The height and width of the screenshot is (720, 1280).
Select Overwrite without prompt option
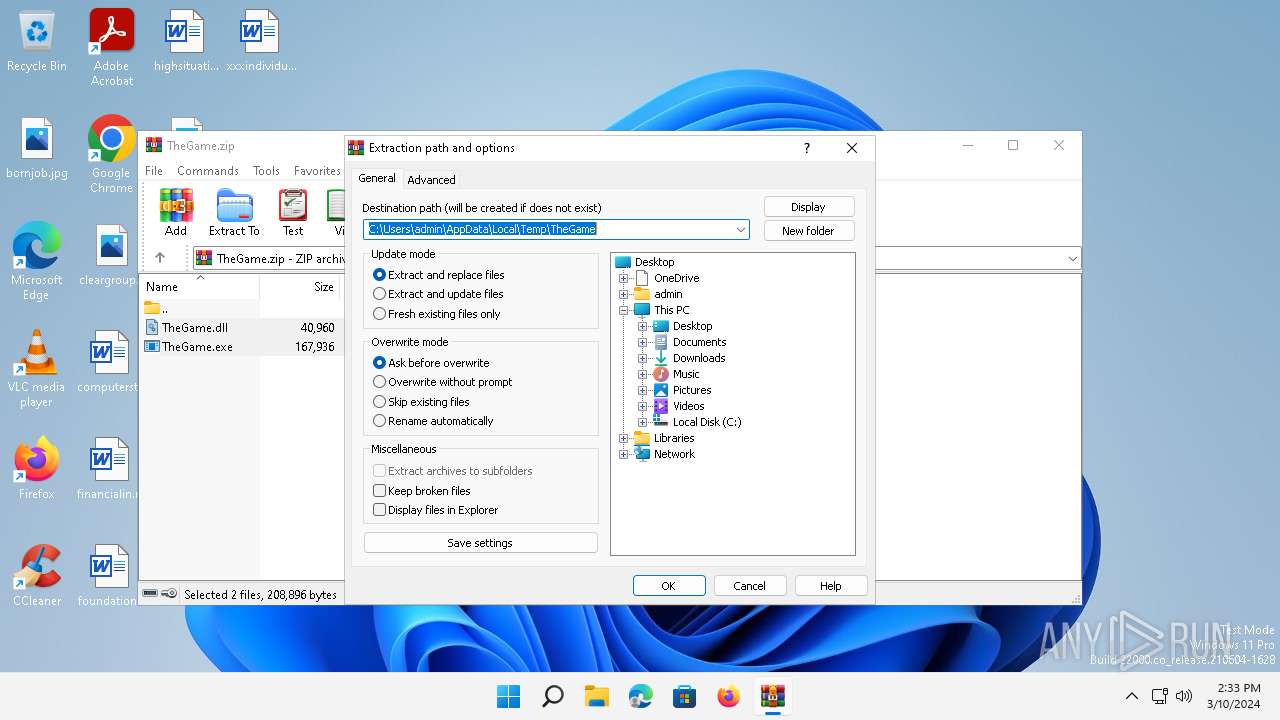click(443, 382)
